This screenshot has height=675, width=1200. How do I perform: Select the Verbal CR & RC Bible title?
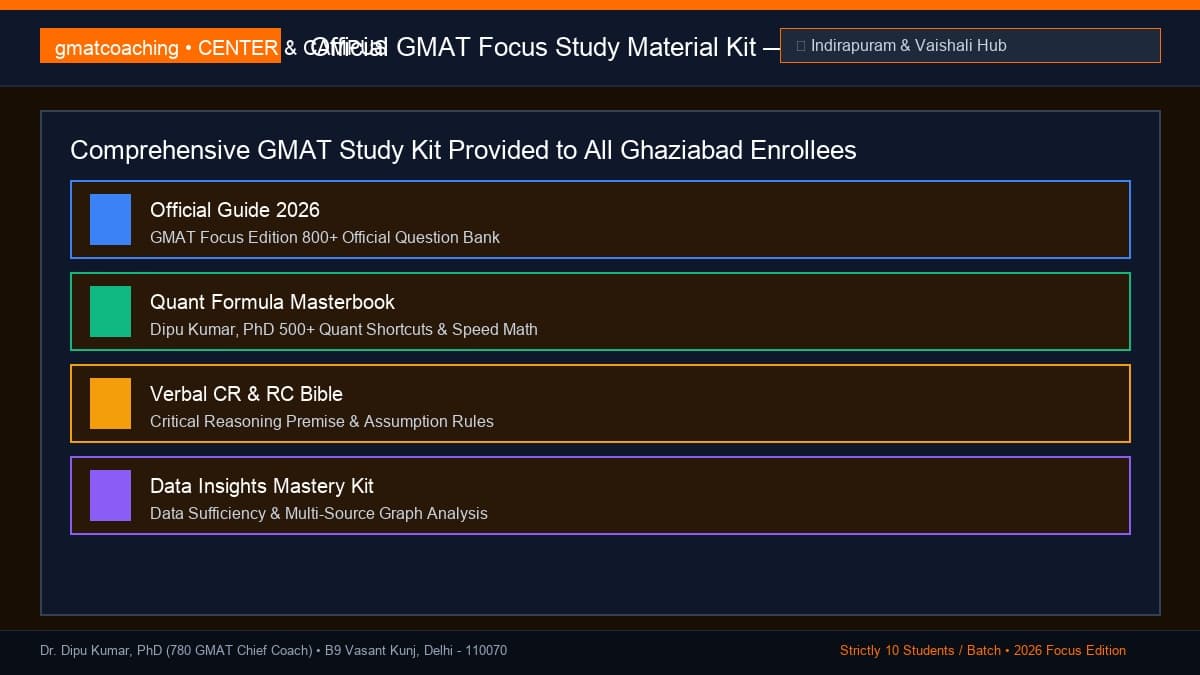tap(246, 394)
